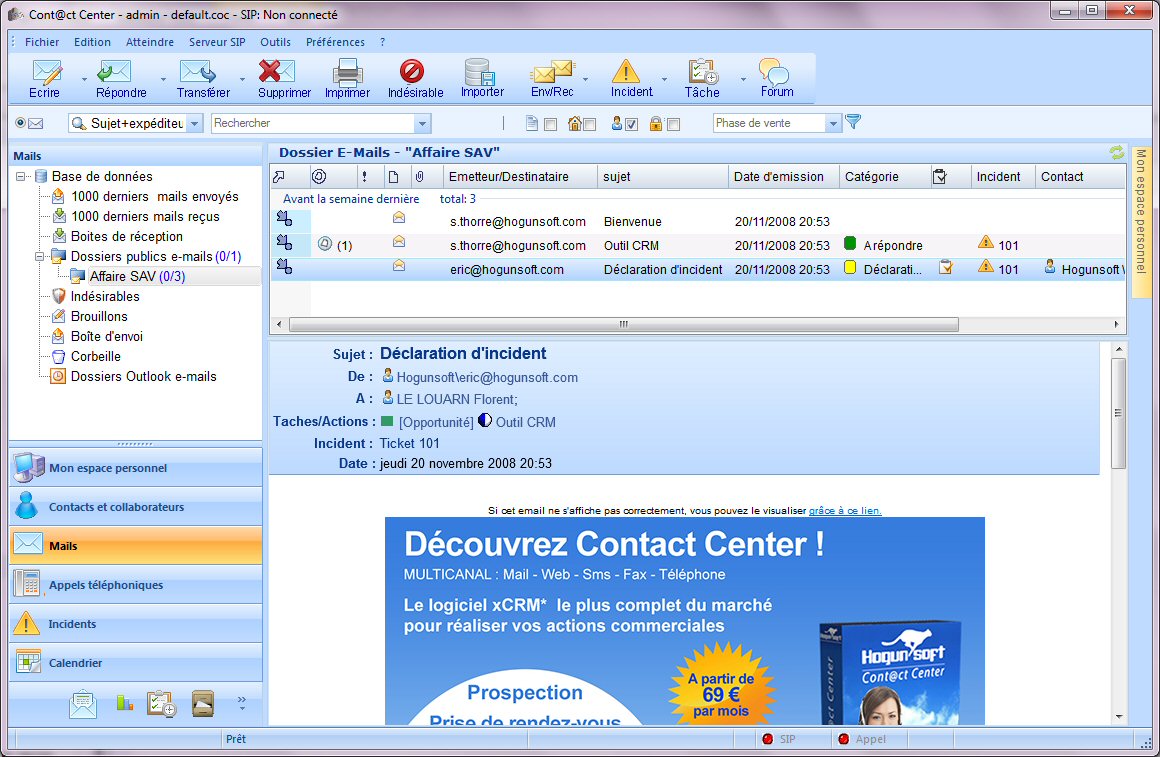Viewport: 1160px width, 757px height.
Task: Uncheck the contact person filter checkbox
Action: coord(631,124)
